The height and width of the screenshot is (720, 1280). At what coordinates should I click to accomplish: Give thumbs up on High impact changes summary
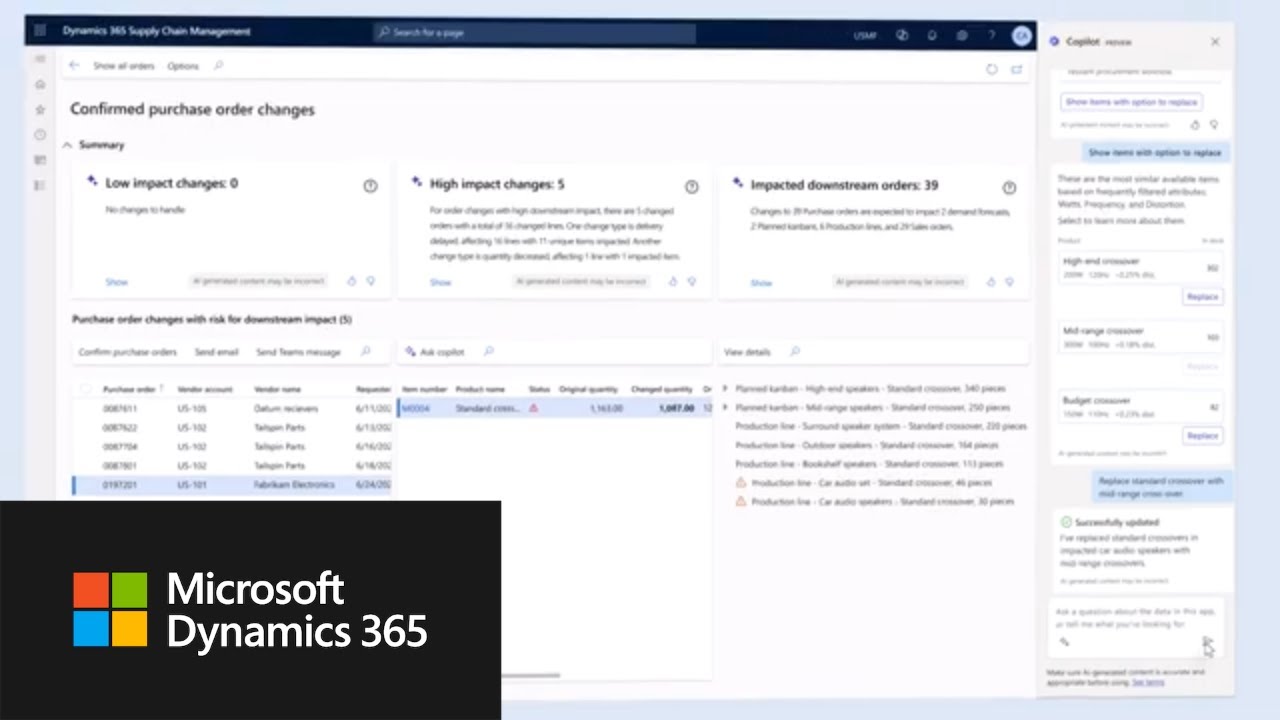click(x=672, y=282)
